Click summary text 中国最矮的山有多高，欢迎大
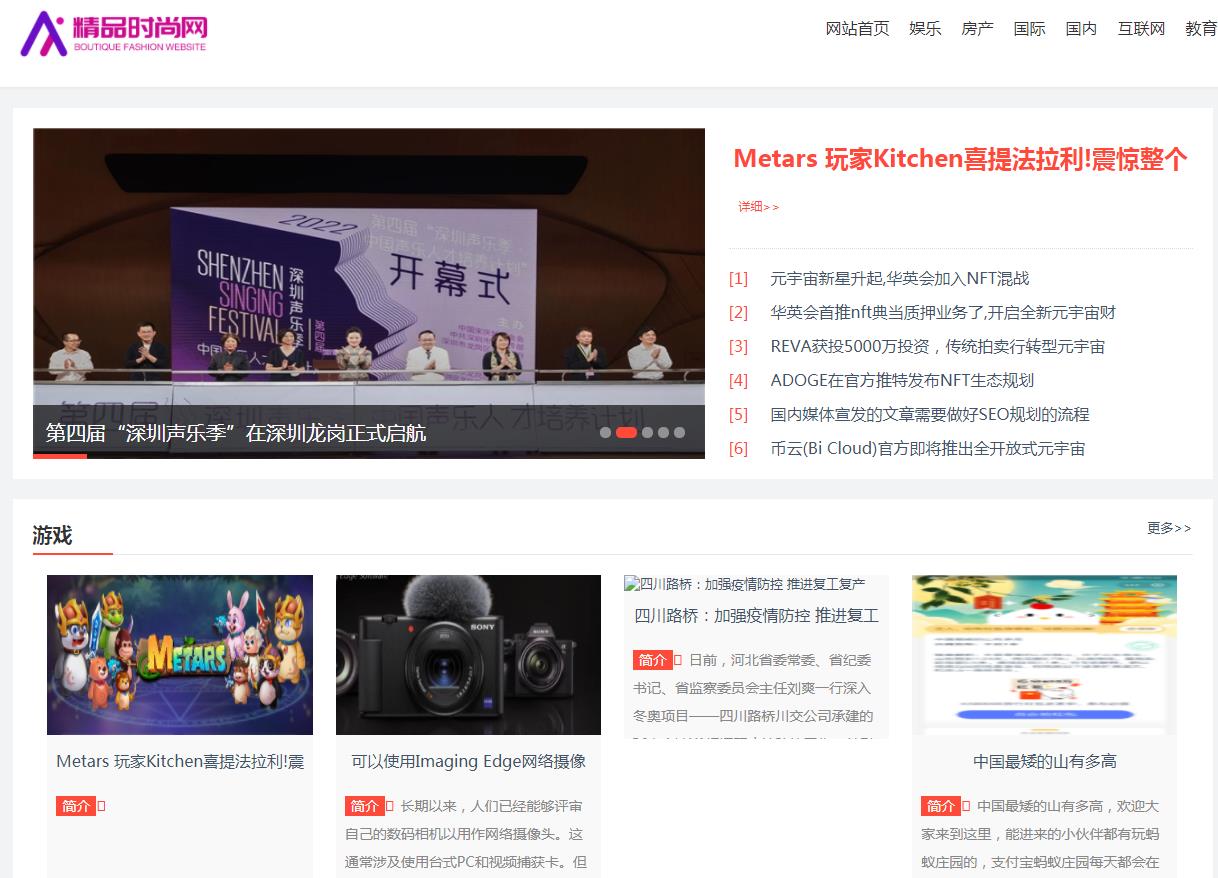The width and height of the screenshot is (1218, 878). [1068, 806]
